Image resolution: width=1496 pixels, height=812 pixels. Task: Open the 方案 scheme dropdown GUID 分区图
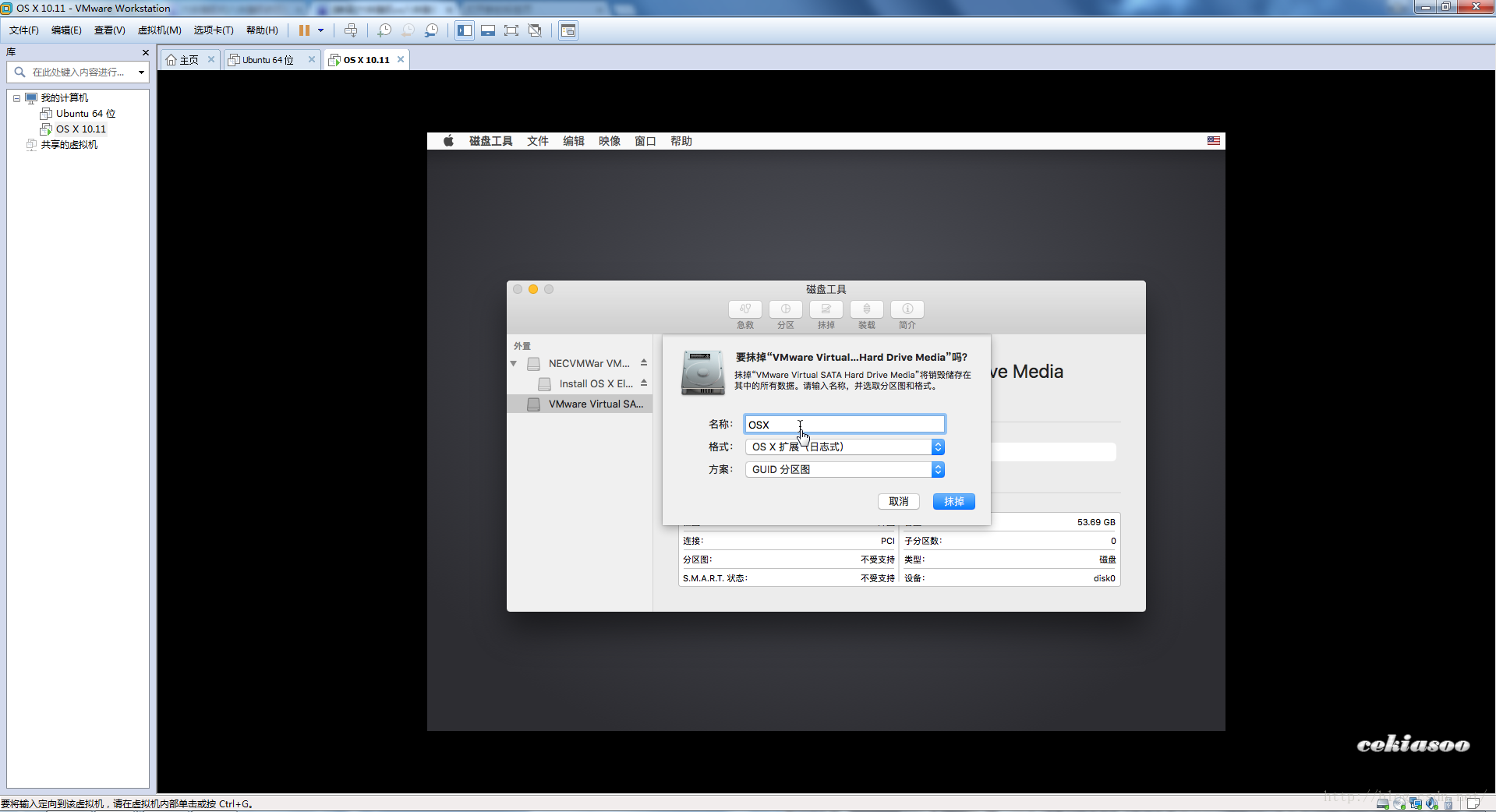844,470
